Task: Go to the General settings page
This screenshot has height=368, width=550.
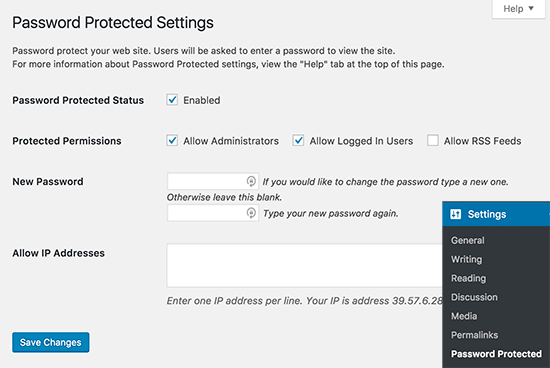Action: click(x=468, y=240)
